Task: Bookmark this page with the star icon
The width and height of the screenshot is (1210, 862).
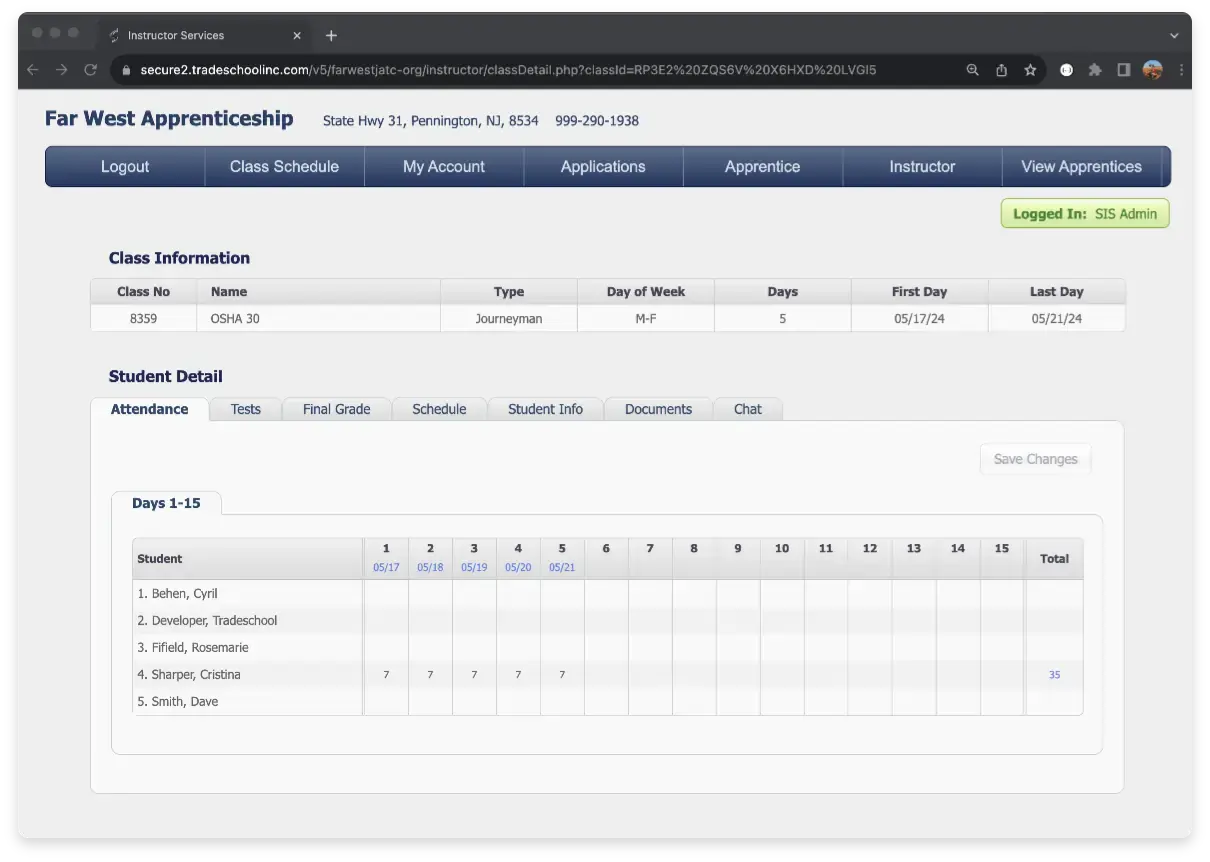Action: [1030, 70]
